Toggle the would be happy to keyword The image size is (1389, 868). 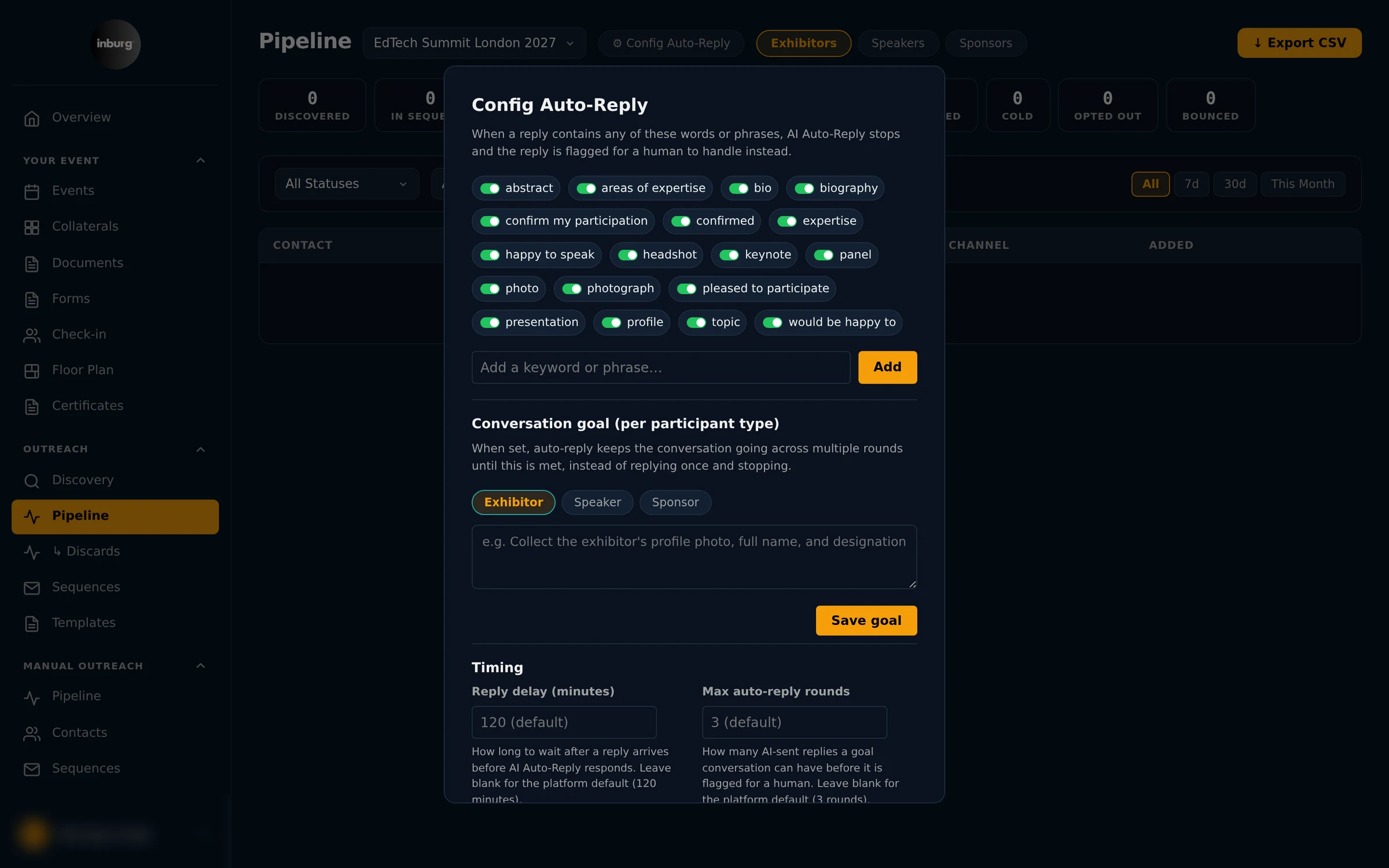[773, 323]
